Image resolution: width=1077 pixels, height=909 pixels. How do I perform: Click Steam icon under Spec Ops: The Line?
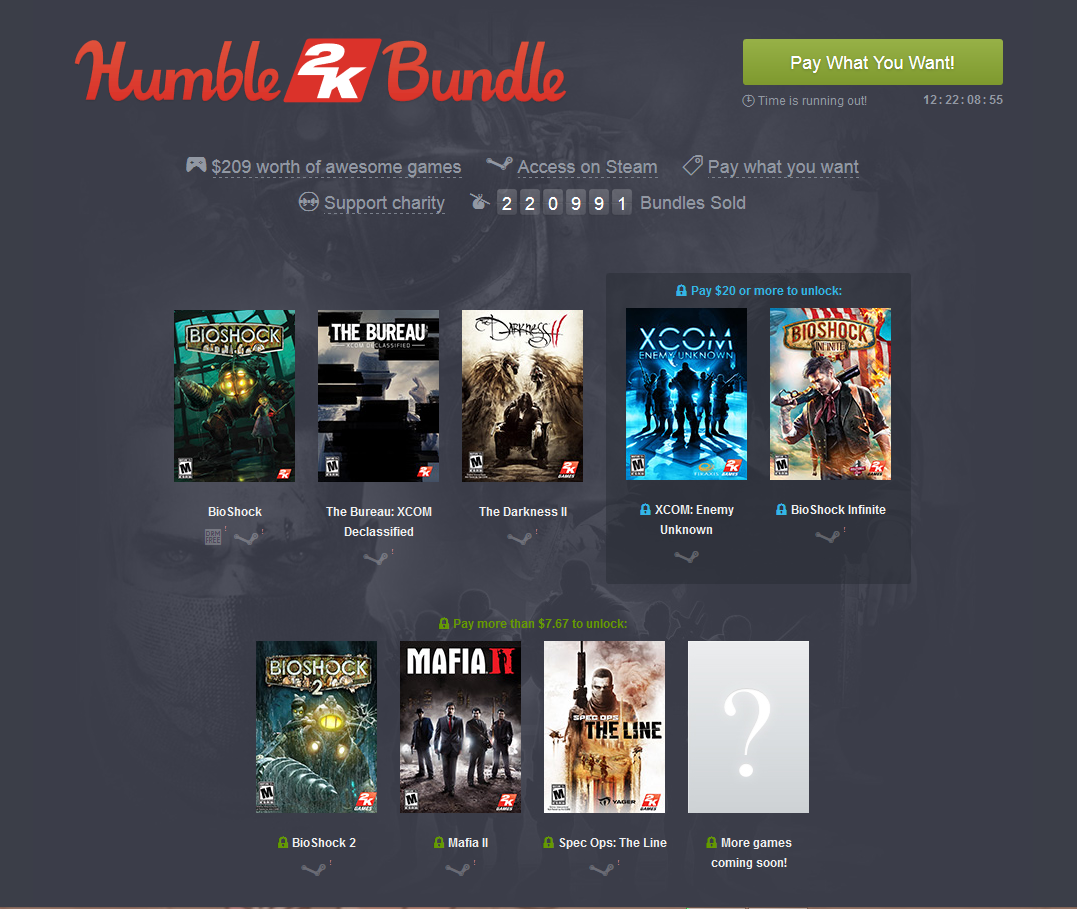coord(602,869)
